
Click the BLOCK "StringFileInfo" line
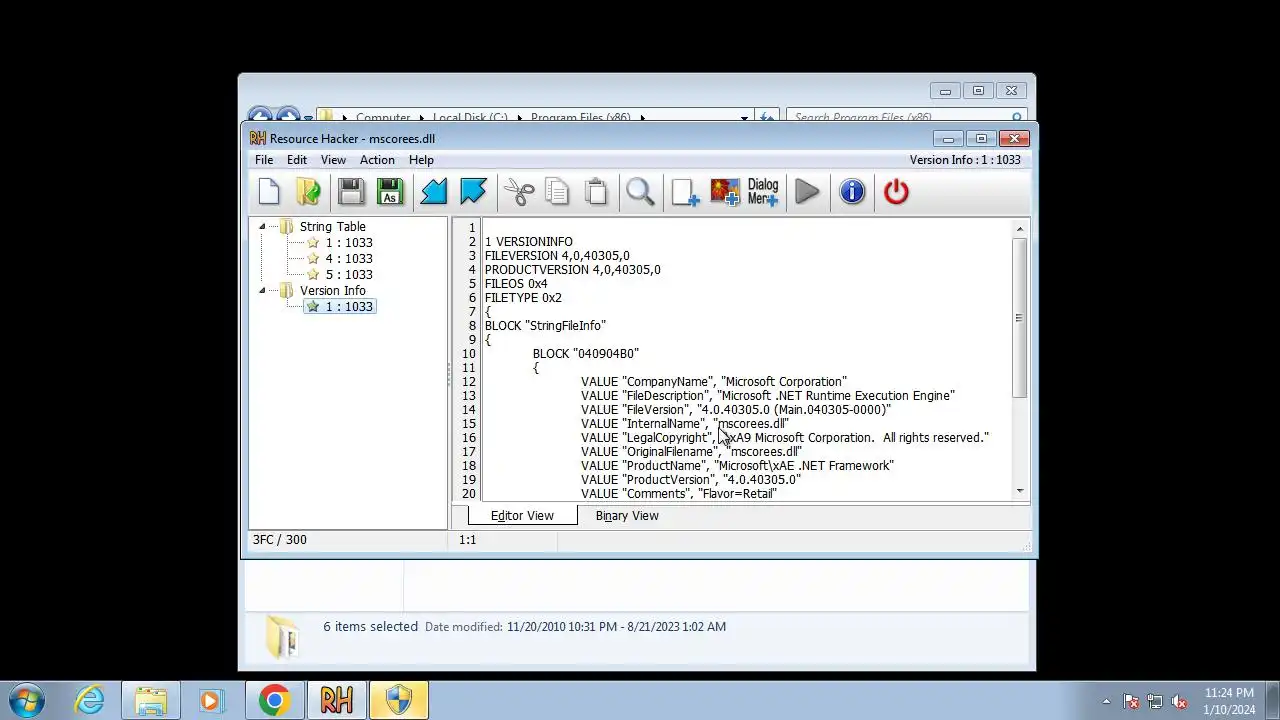click(545, 326)
